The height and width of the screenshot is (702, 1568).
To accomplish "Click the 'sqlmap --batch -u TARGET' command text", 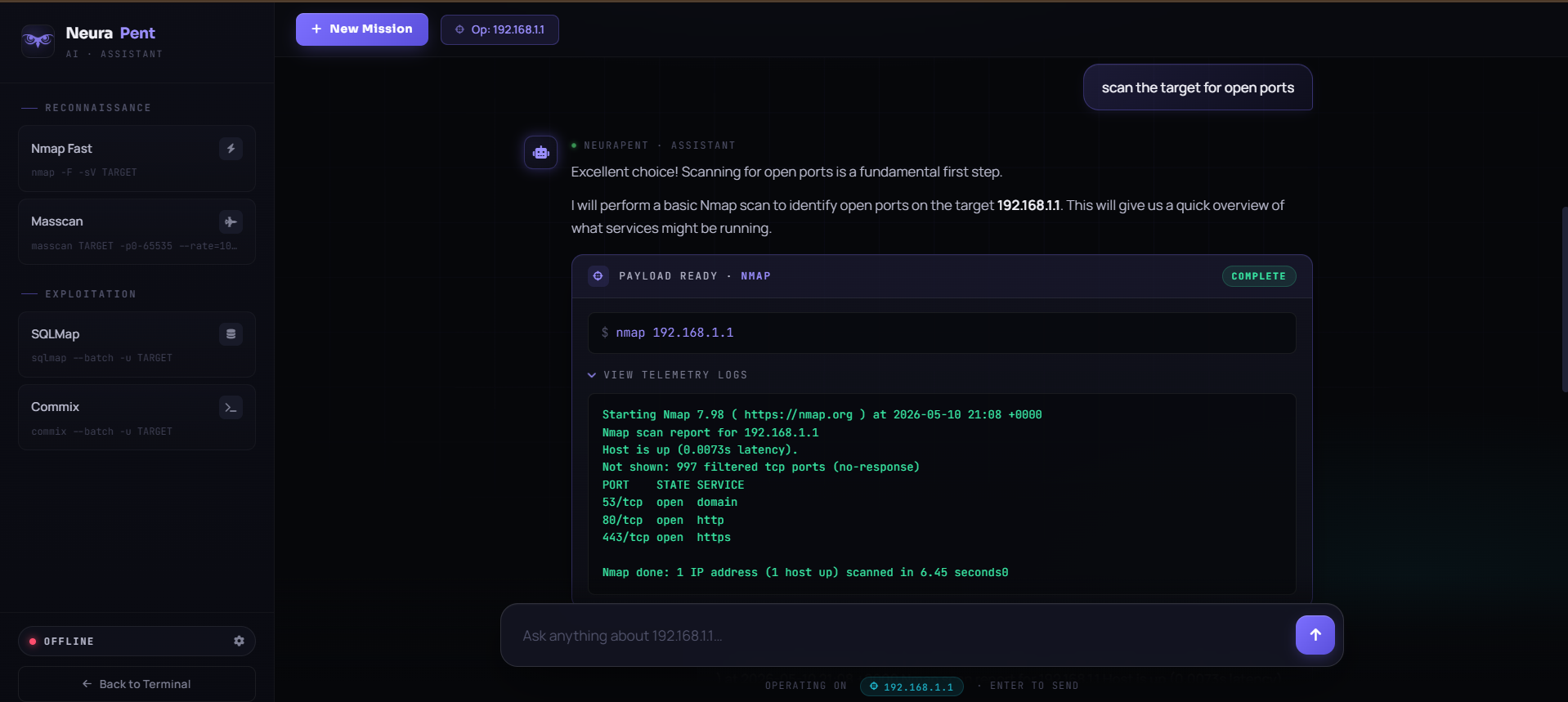I will pyautogui.click(x=101, y=358).
